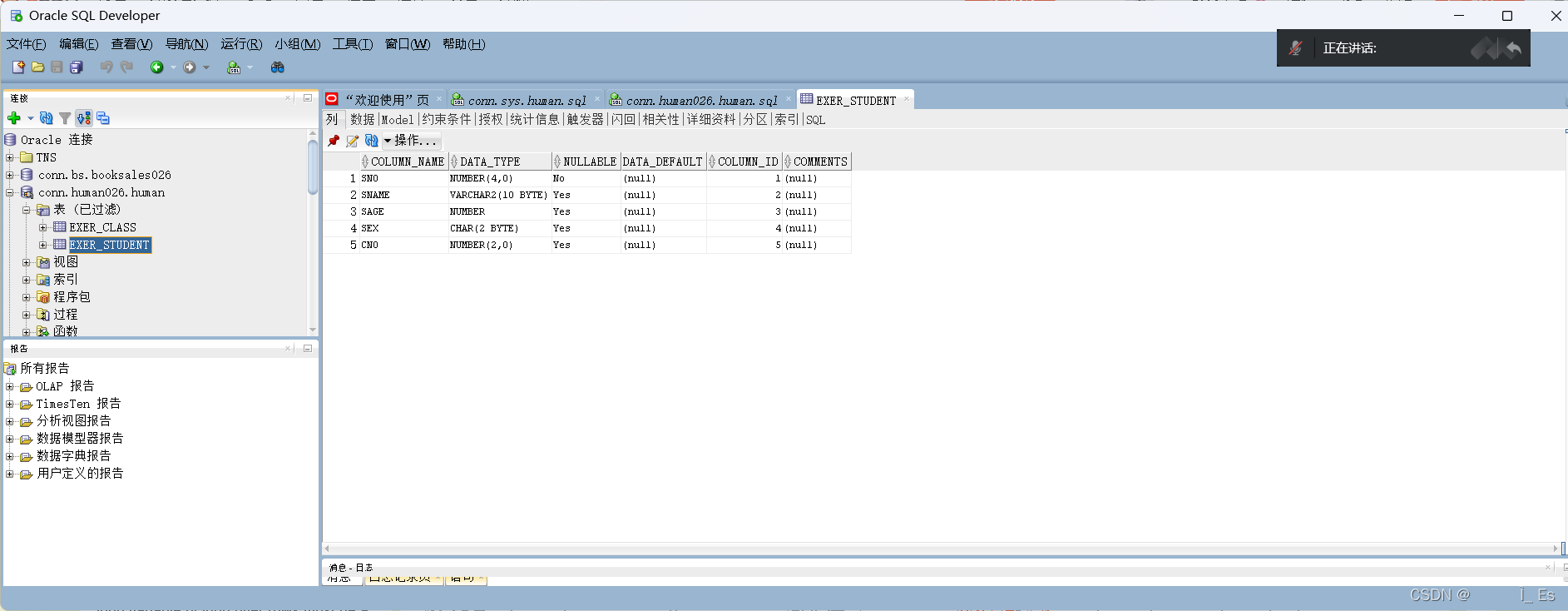Sort by the COLUMN_NAME header
The width and height of the screenshot is (1568, 611).
[404, 161]
